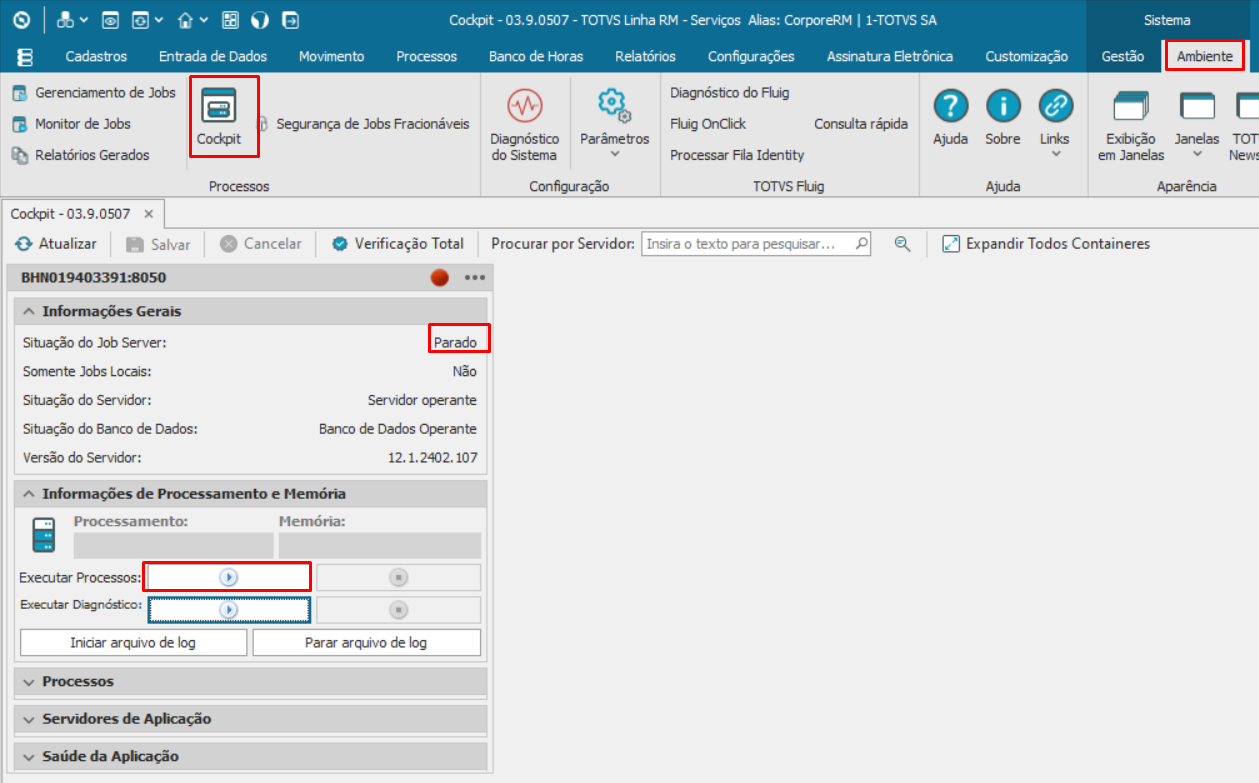Click the Procurar por Servidor search field
This screenshot has width=1259, height=783.
click(755, 244)
